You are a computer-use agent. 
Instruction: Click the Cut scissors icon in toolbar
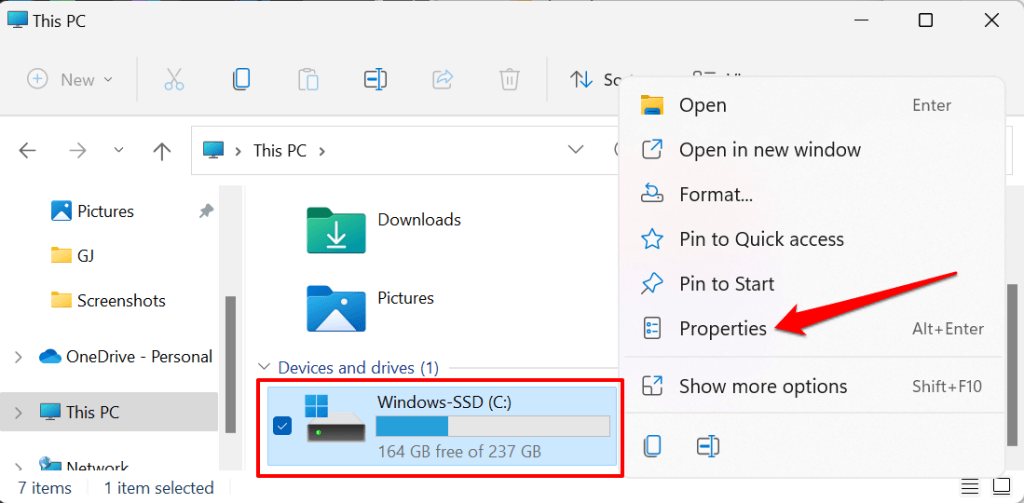(x=174, y=80)
